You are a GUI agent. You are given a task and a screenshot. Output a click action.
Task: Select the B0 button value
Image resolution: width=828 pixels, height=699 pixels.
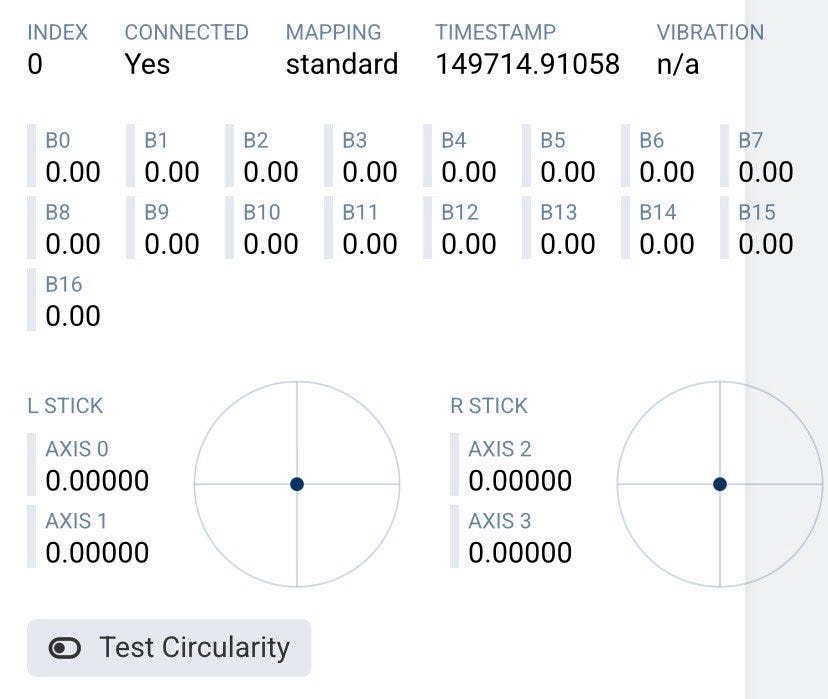tap(73, 172)
